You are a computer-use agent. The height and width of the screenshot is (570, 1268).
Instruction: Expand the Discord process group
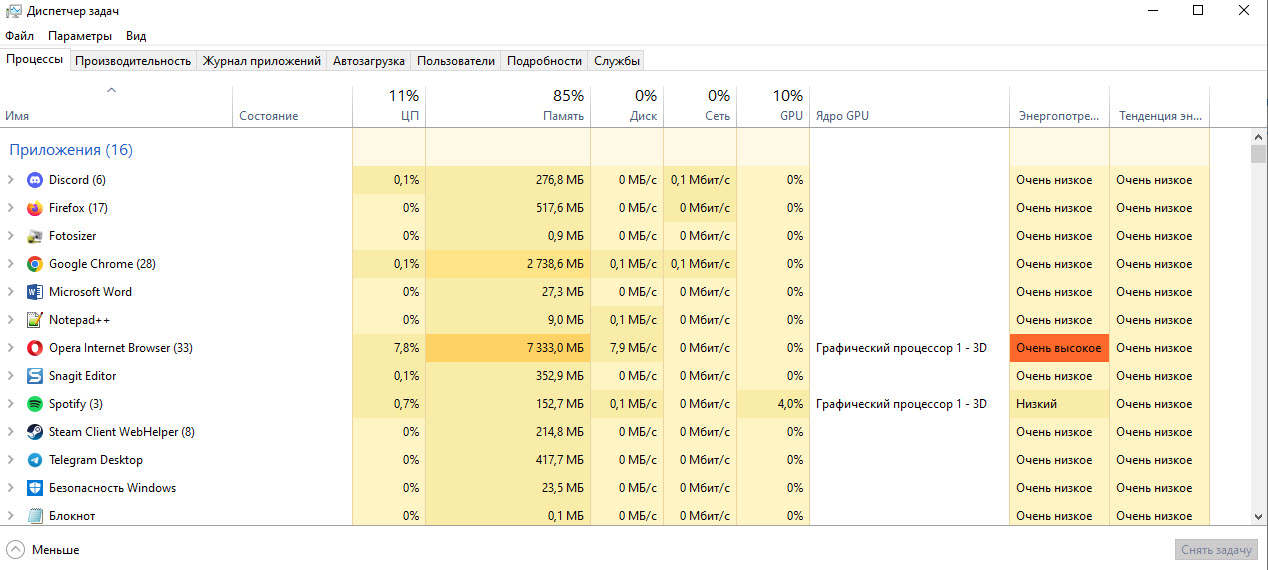tap(11, 180)
